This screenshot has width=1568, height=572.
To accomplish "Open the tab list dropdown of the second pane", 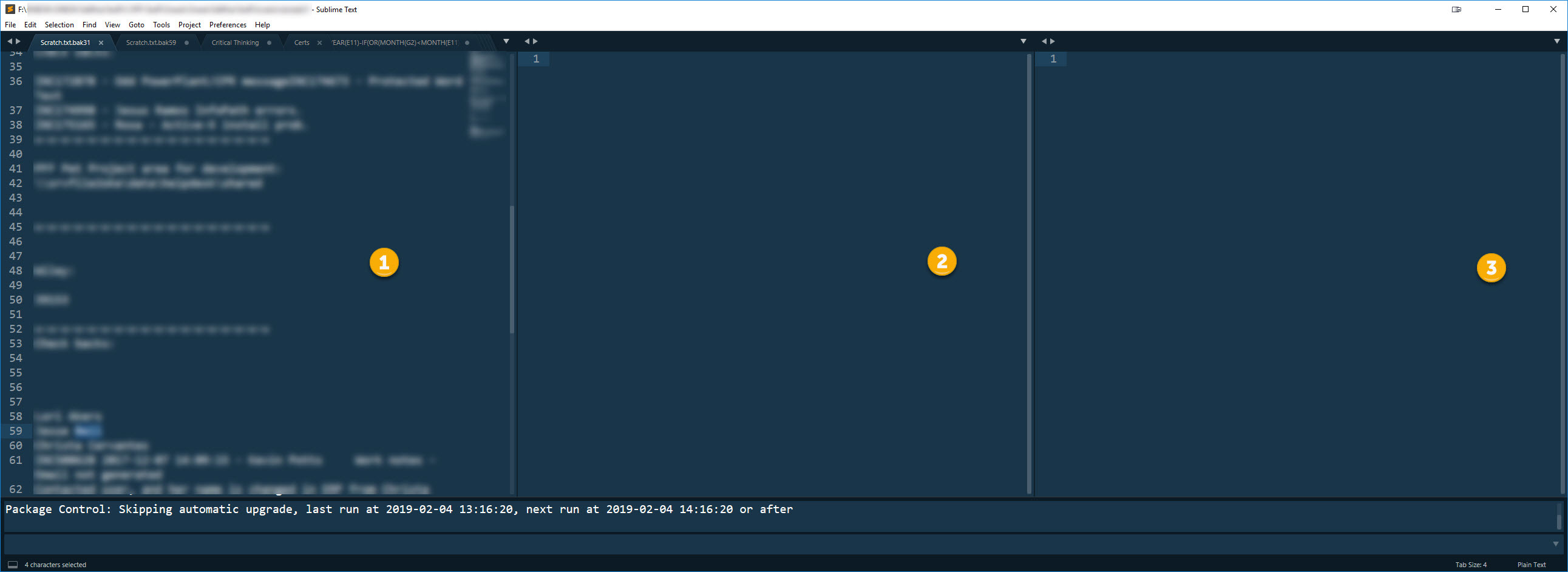I will tap(1023, 41).
